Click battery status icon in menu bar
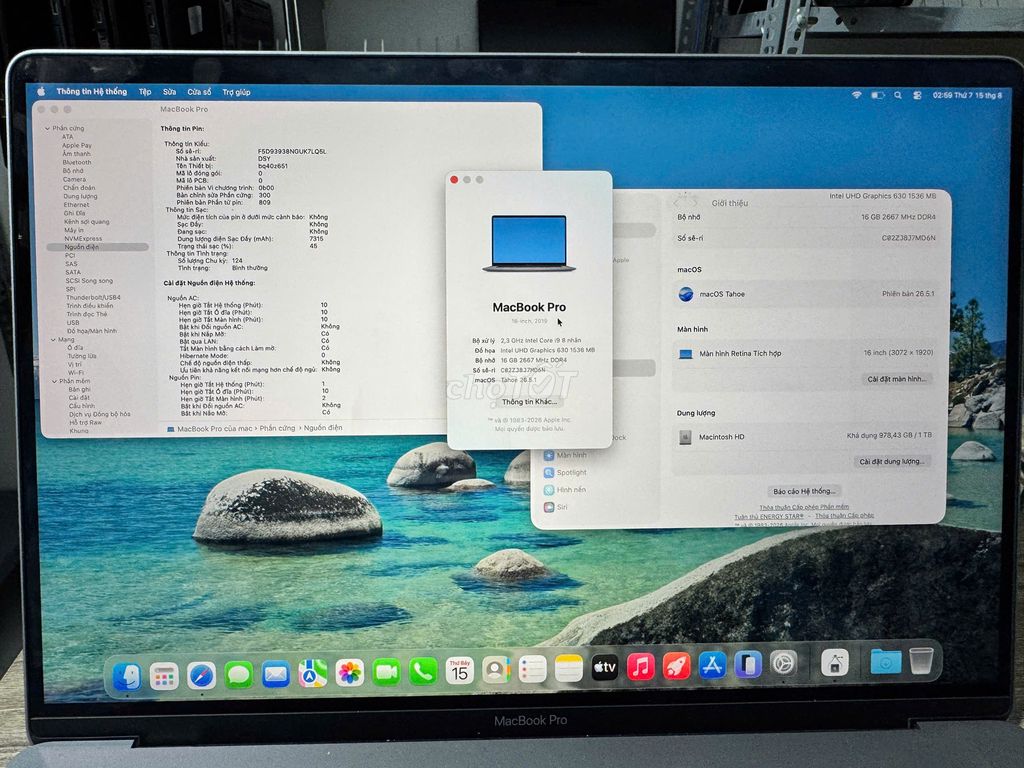1024x768 pixels. (x=878, y=95)
